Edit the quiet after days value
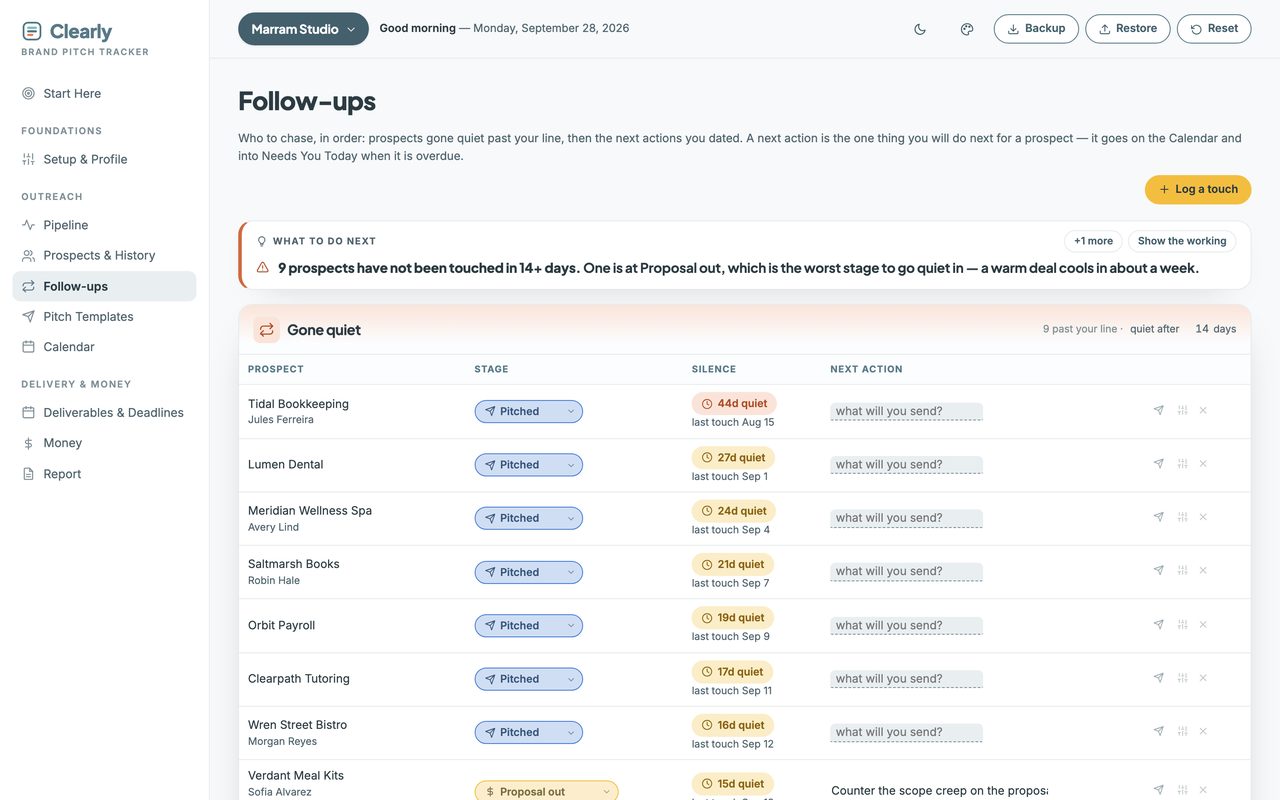Screen dimensions: 1280x800 1200,329
